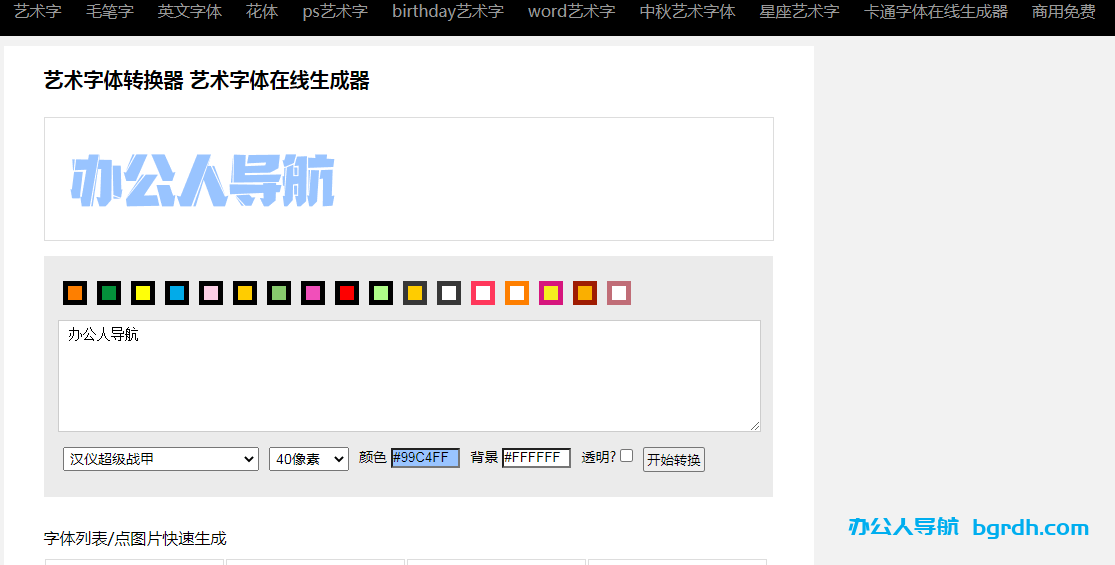Select the yellow swatch with magenta border
Screen dimensions: 1115x565
point(551,293)
